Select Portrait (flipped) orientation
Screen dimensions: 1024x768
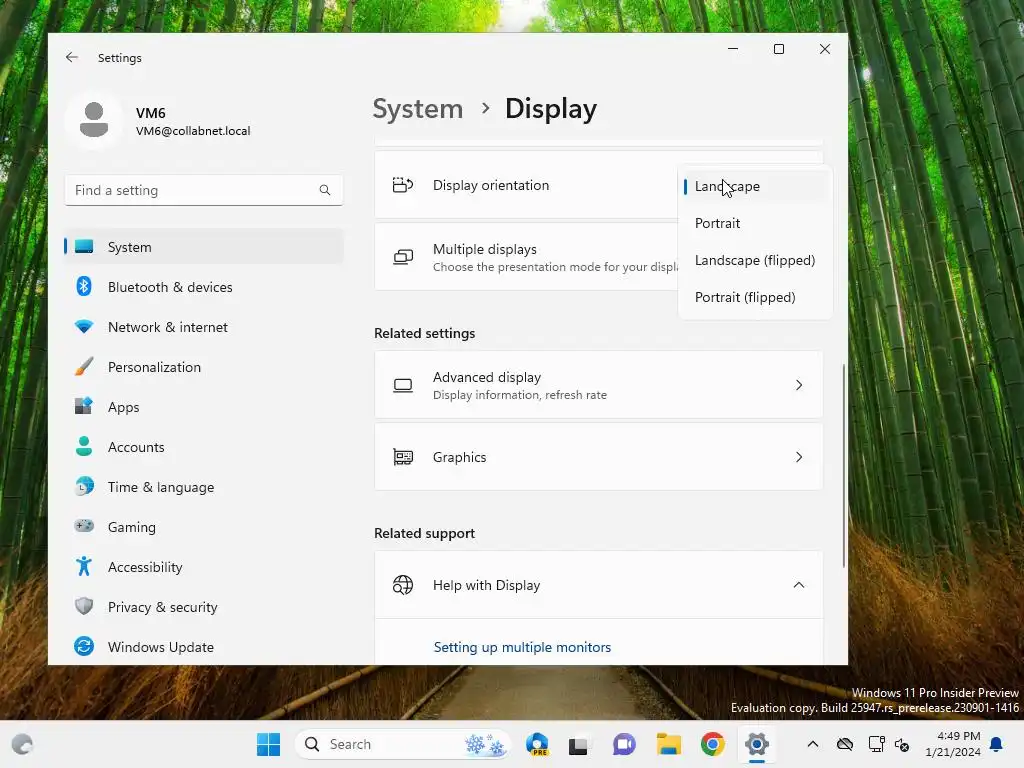[755, 298]
